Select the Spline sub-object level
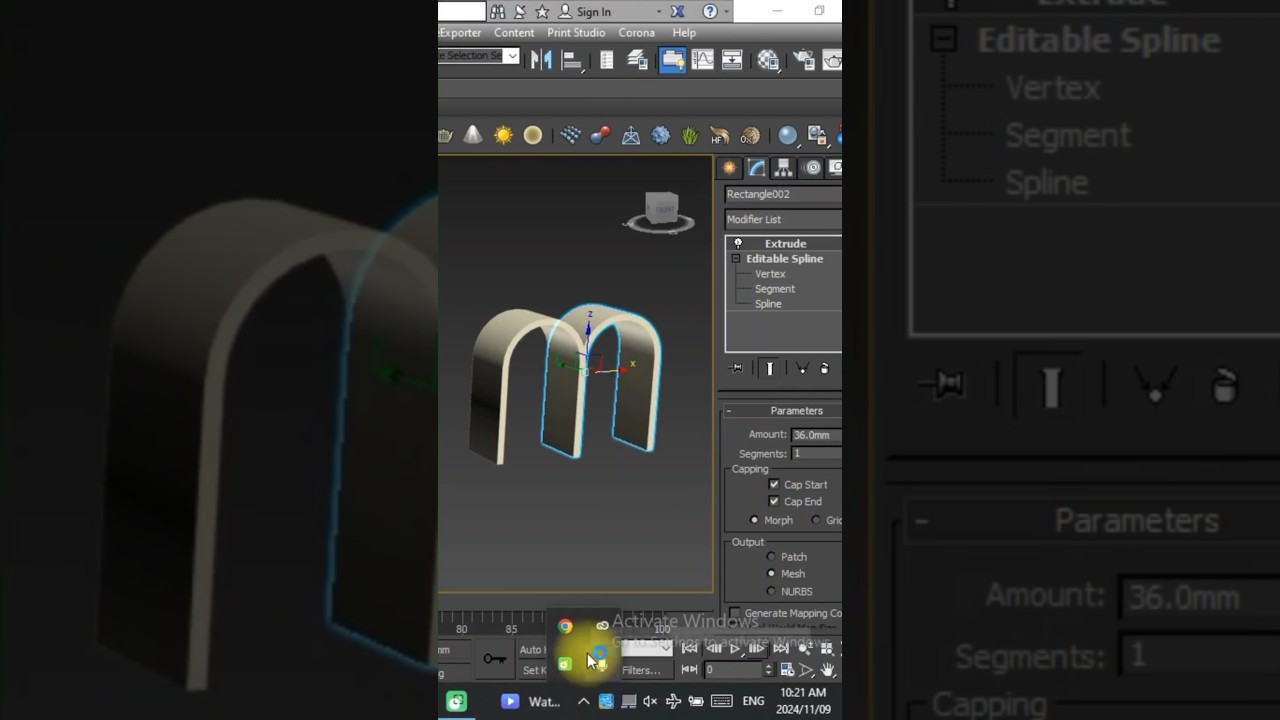This screenshot has width=1280, height=720. point(768,304)
